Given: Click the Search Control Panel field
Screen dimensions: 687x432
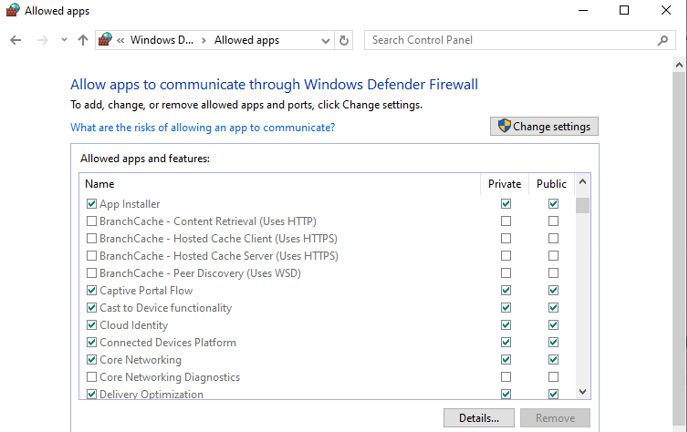Looking at the screenshot, I should click(x=510, y=41).
